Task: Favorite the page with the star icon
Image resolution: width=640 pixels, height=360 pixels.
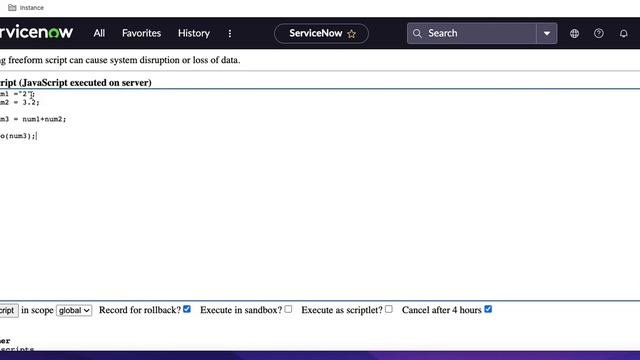Action: 351,34
